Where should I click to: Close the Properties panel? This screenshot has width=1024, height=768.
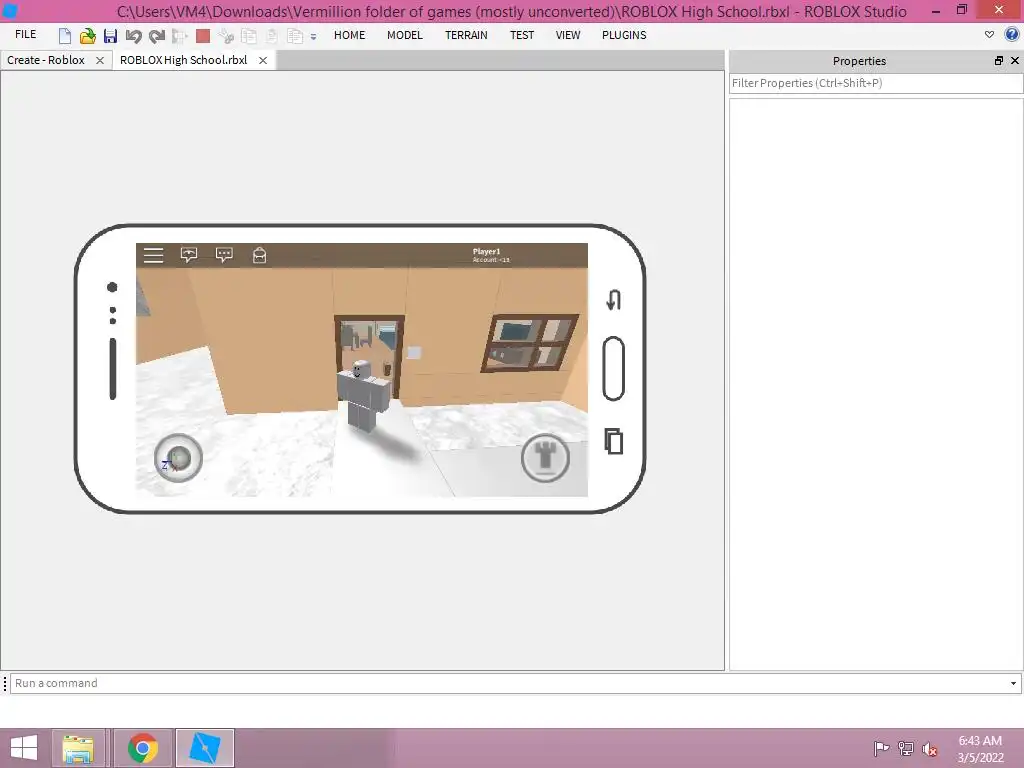(1015, 61)
